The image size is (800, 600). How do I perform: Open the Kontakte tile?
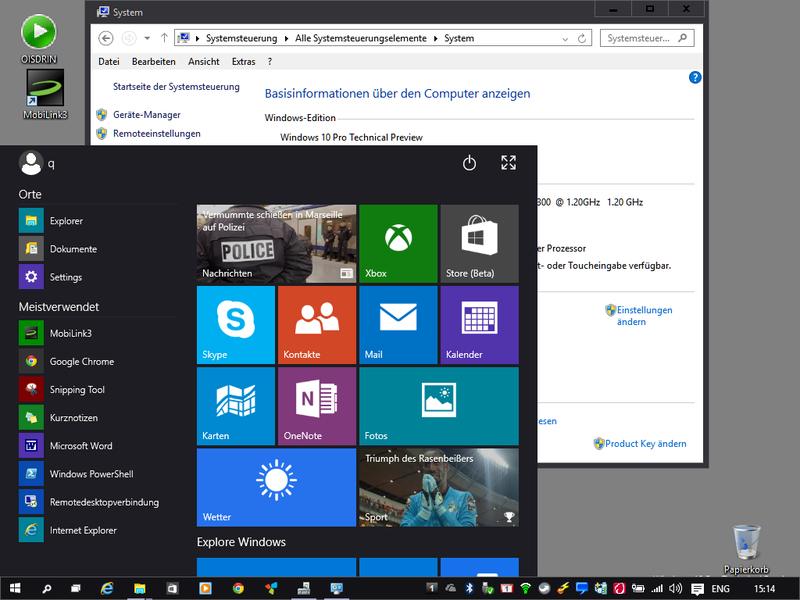click(x=317, y=325)
